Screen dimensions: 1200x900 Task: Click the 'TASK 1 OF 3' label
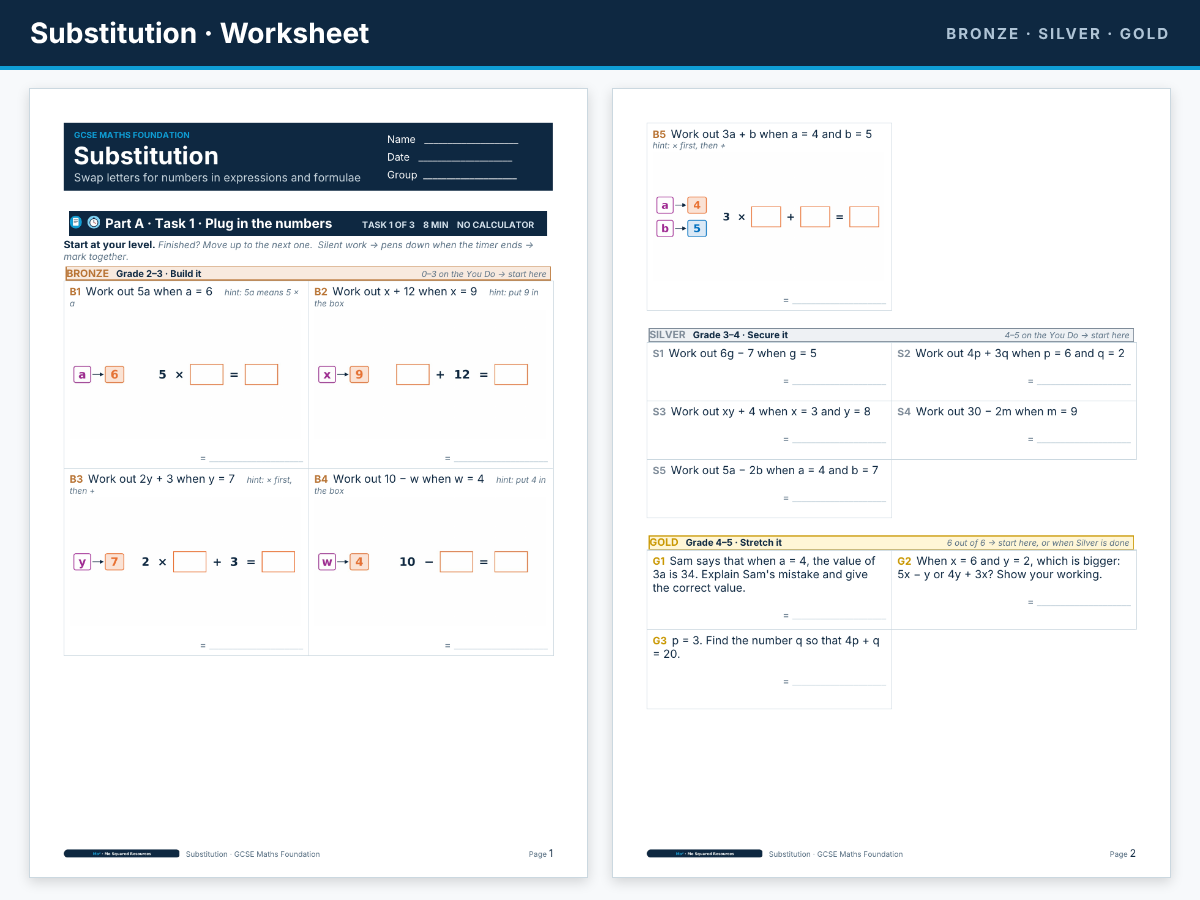click(388, 225)
